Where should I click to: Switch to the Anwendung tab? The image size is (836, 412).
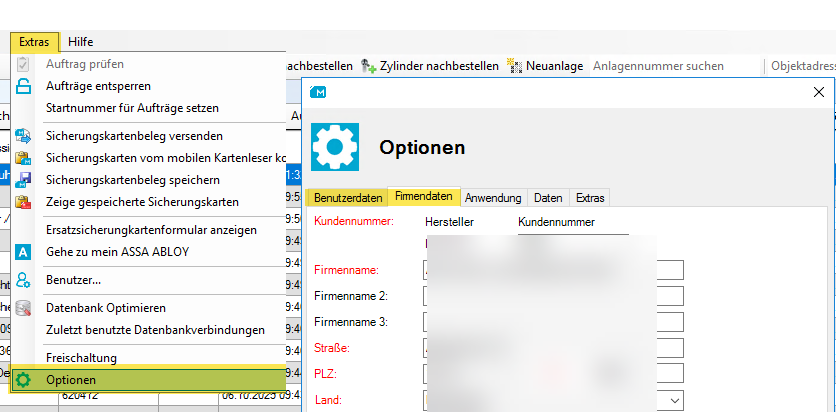click(493, 197)
